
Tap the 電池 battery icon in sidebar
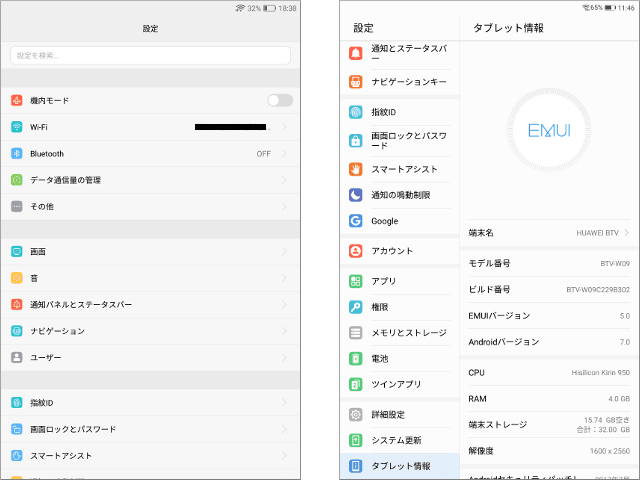click(x=356, y=359)
